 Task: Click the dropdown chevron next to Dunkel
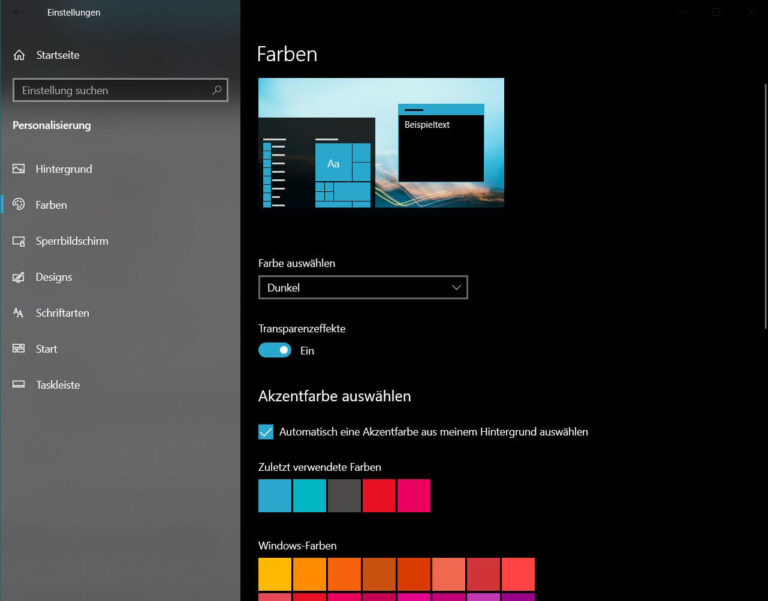pos(456,288)
